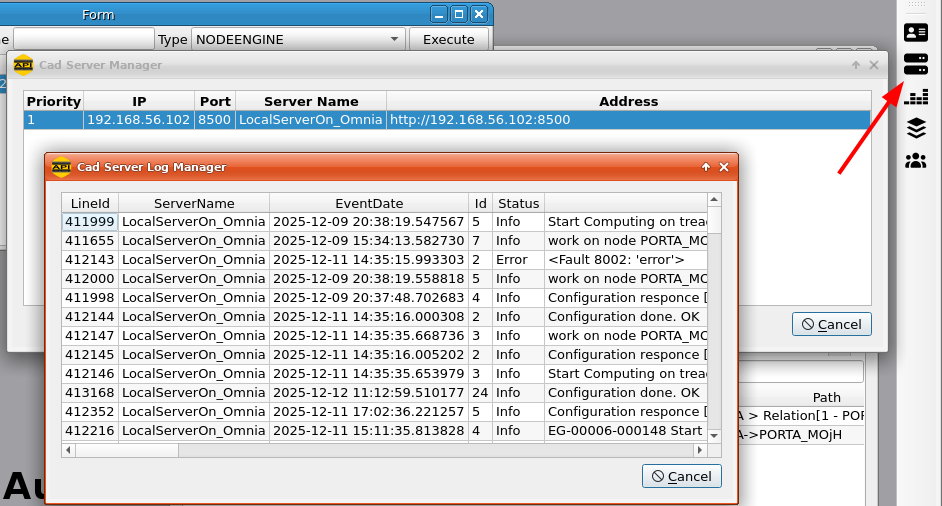942x506 pixels.
Task: Click the server manager icon in sidebar
Action: 915,64
